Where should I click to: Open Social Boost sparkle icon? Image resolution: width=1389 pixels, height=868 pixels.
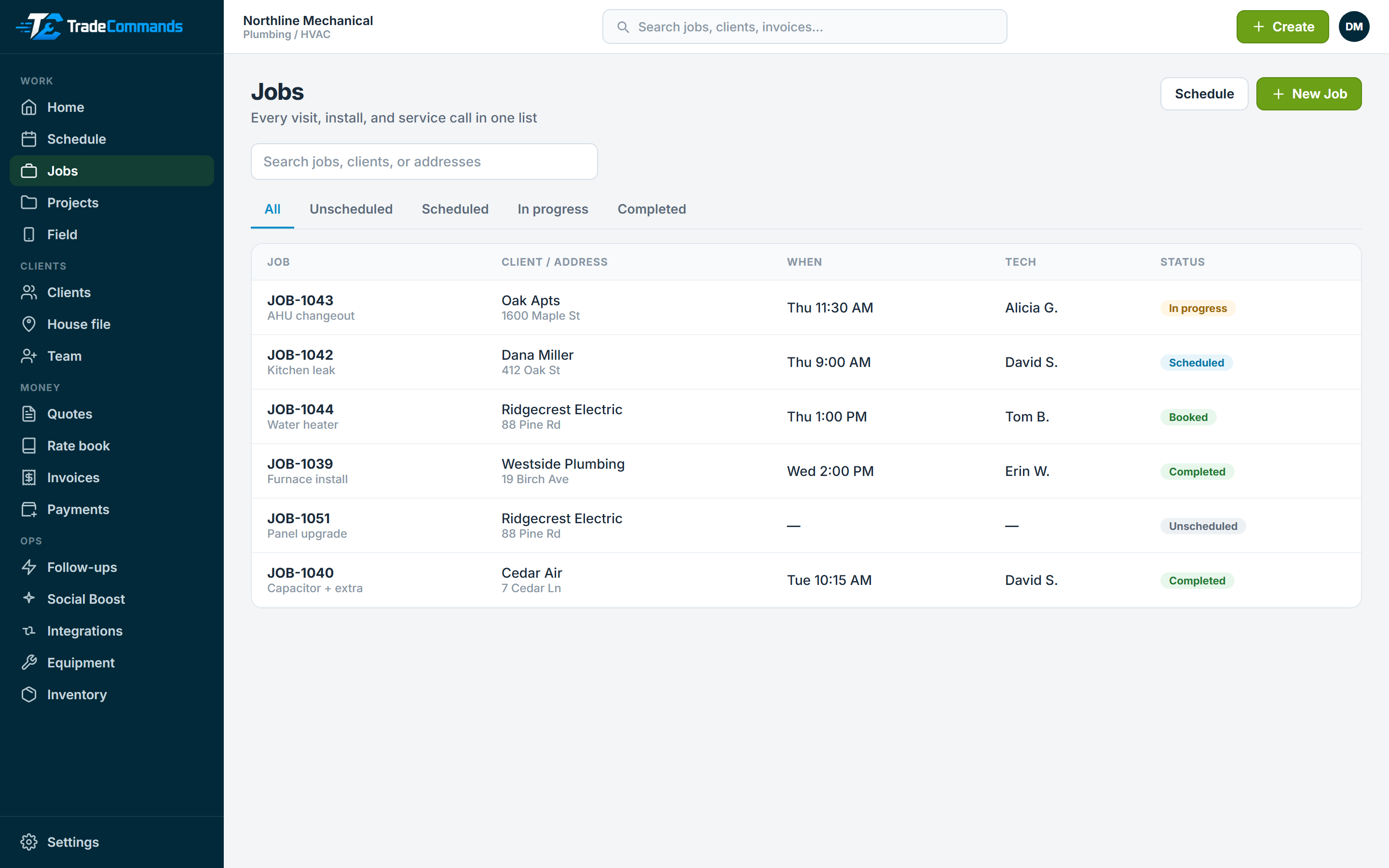29,598
